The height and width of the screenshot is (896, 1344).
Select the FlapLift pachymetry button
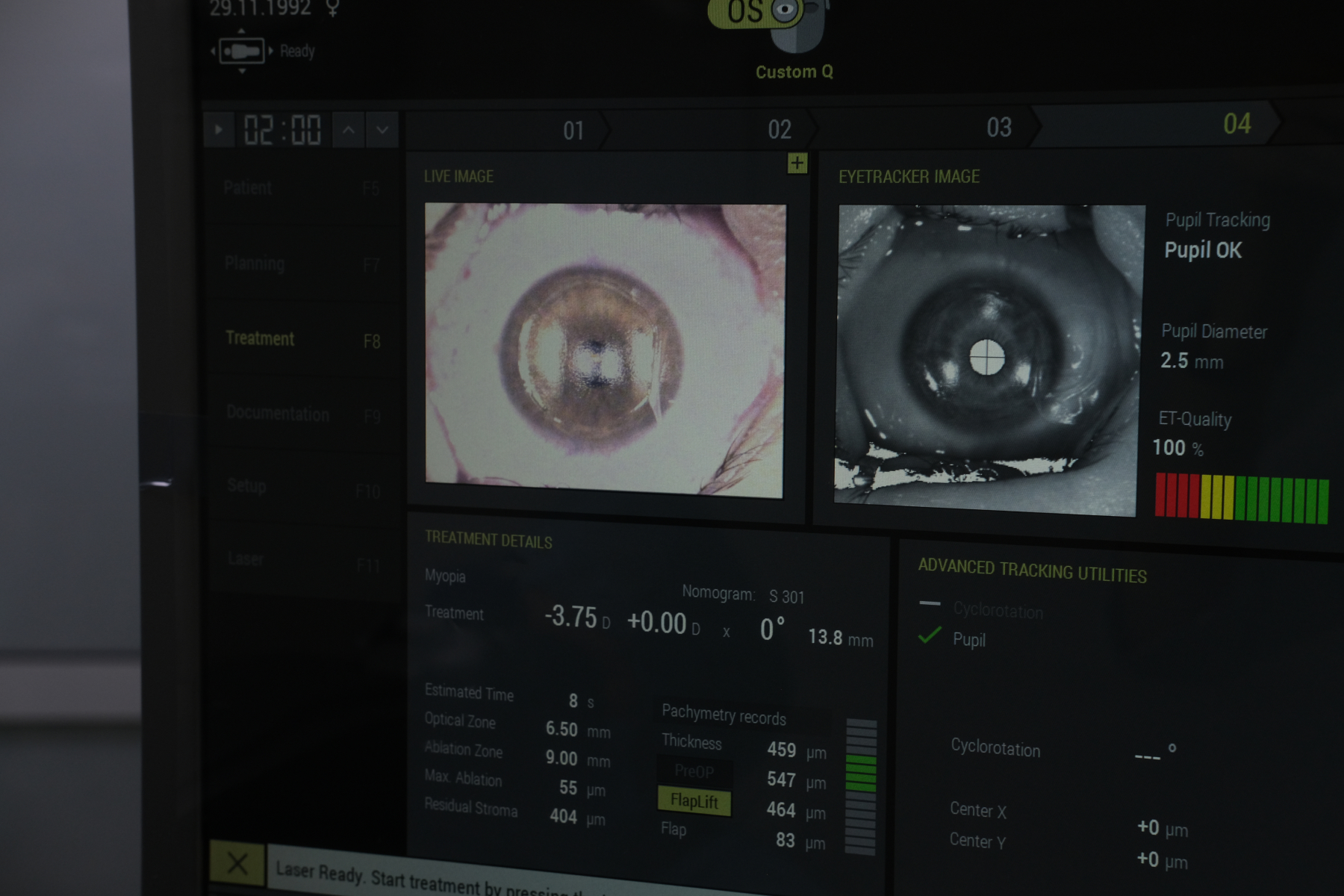pyautogui.click(x=694, y=801)
